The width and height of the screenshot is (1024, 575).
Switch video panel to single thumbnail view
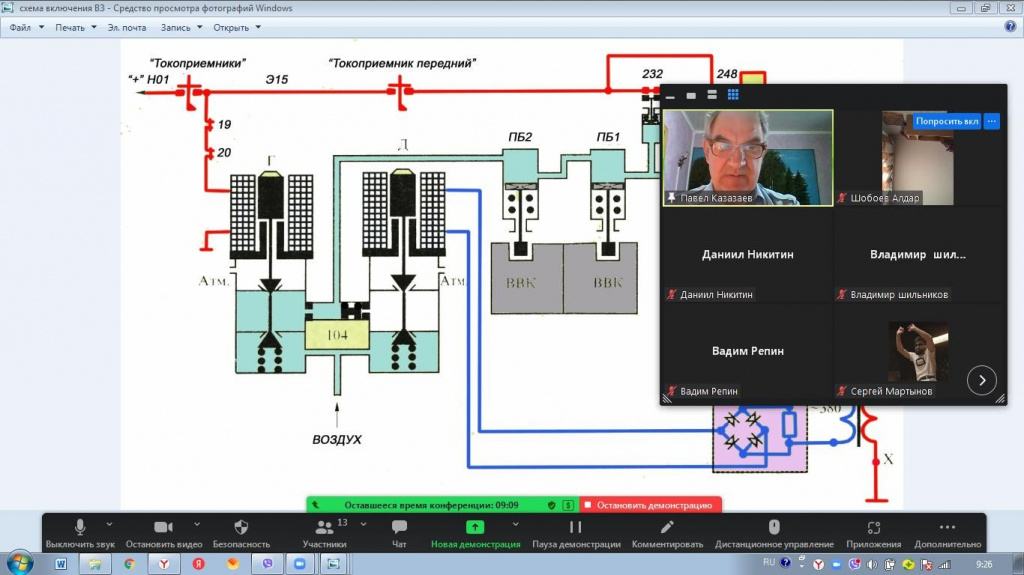click(691, 95)
